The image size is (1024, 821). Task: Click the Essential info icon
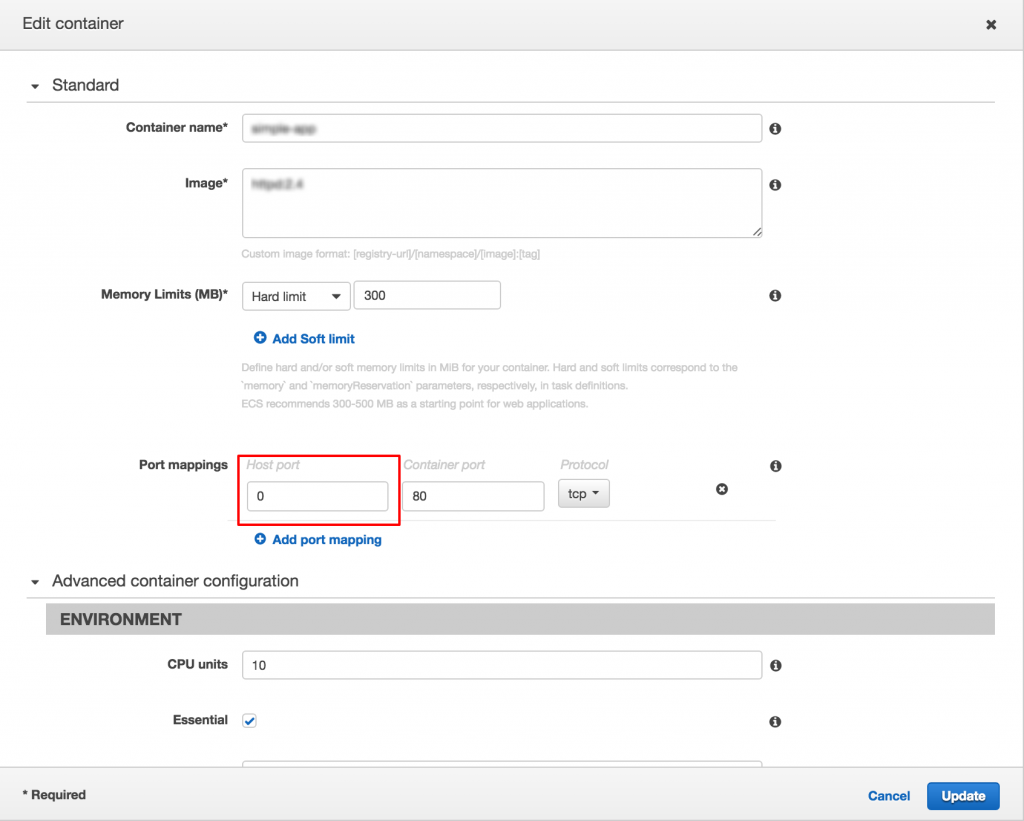pyautogui.click(x=775, y=721)
